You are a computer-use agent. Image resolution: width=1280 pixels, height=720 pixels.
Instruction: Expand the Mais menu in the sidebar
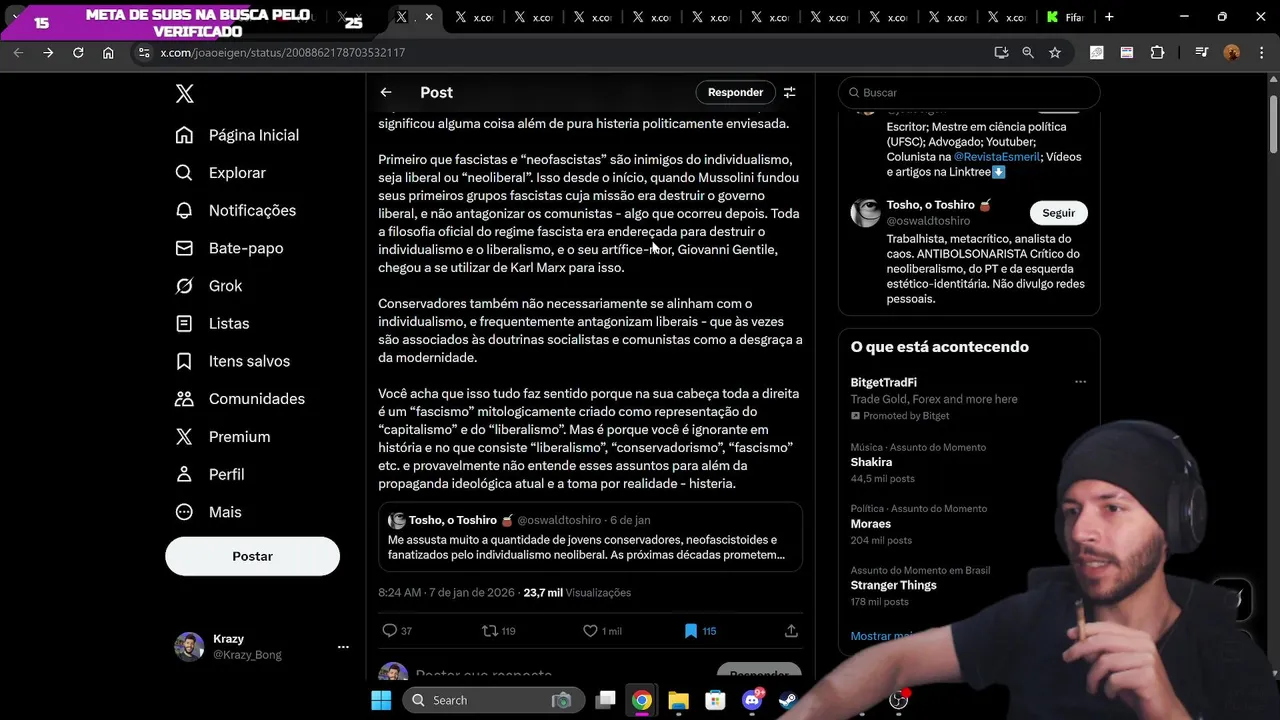(209, 512)
